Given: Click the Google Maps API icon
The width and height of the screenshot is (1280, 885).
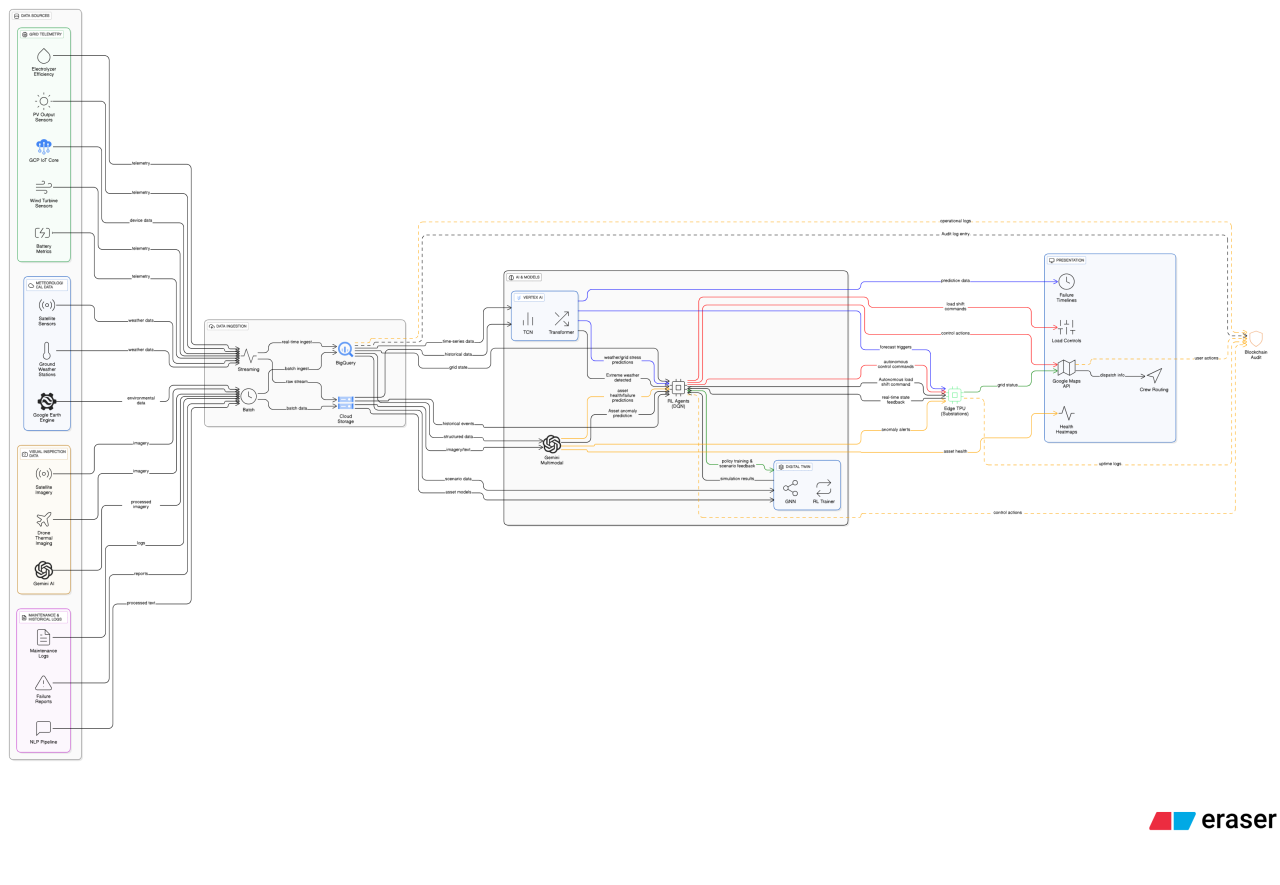Looking at the screenshot, I should click(1067, 366).
